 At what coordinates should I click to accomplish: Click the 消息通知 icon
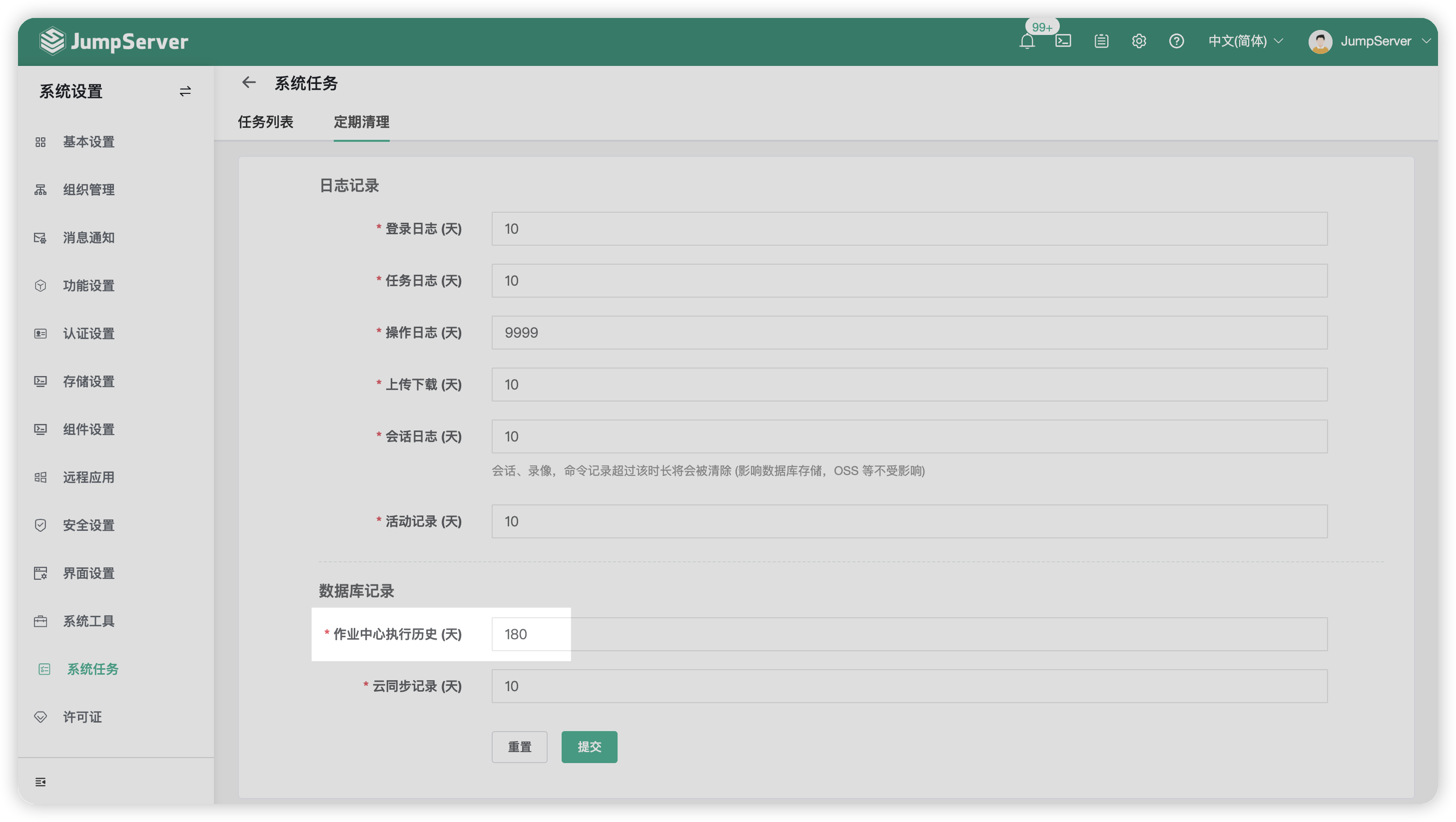(x=40, y=238)
